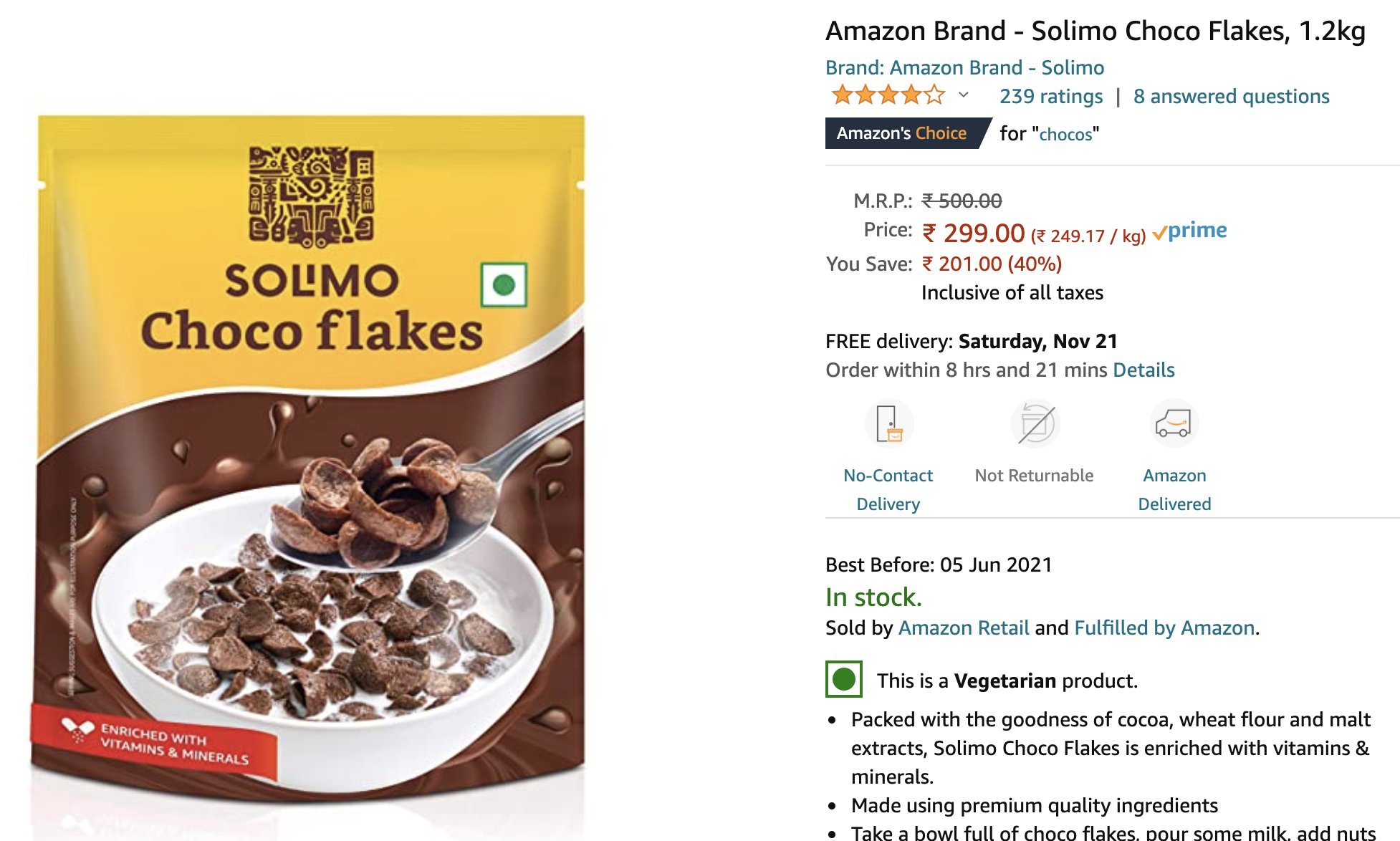
Task: Click the No-Contact Delivery text link
Action: [x=888, y=489]
